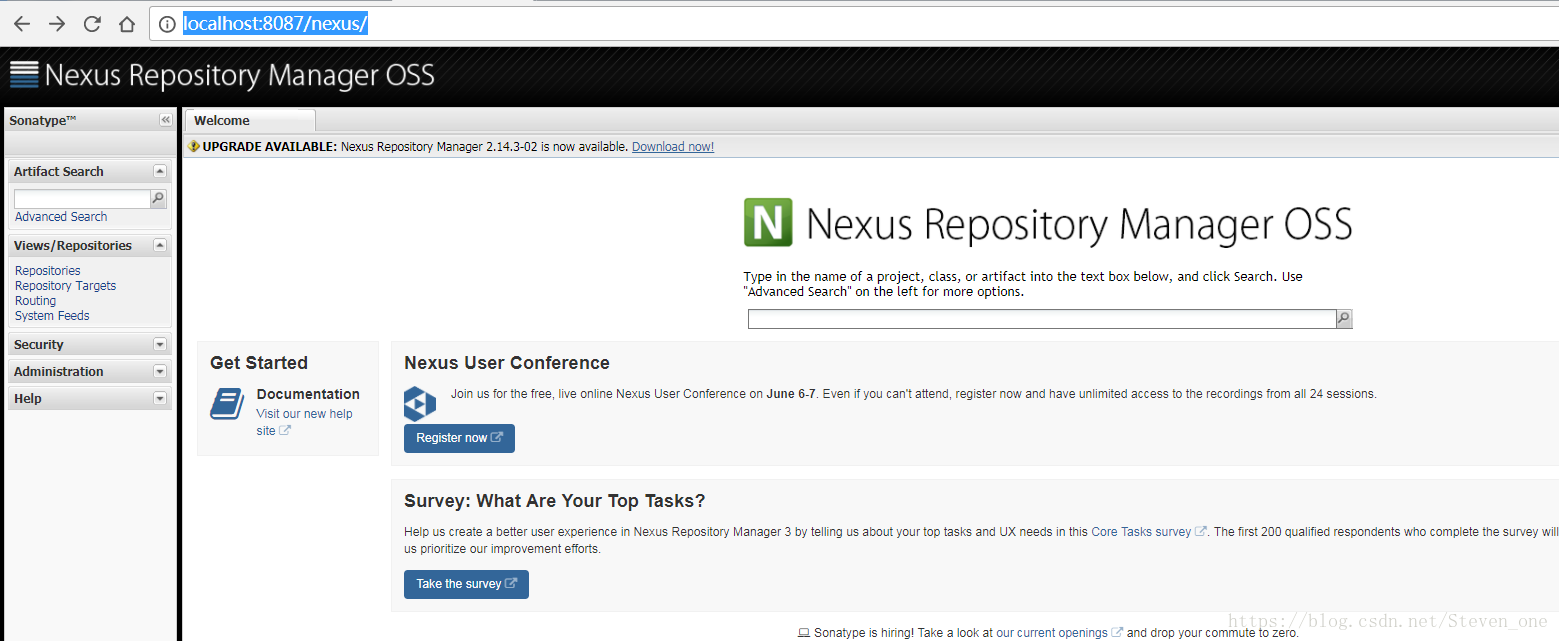Collapse the Artifact Search panel

point(160,171)
